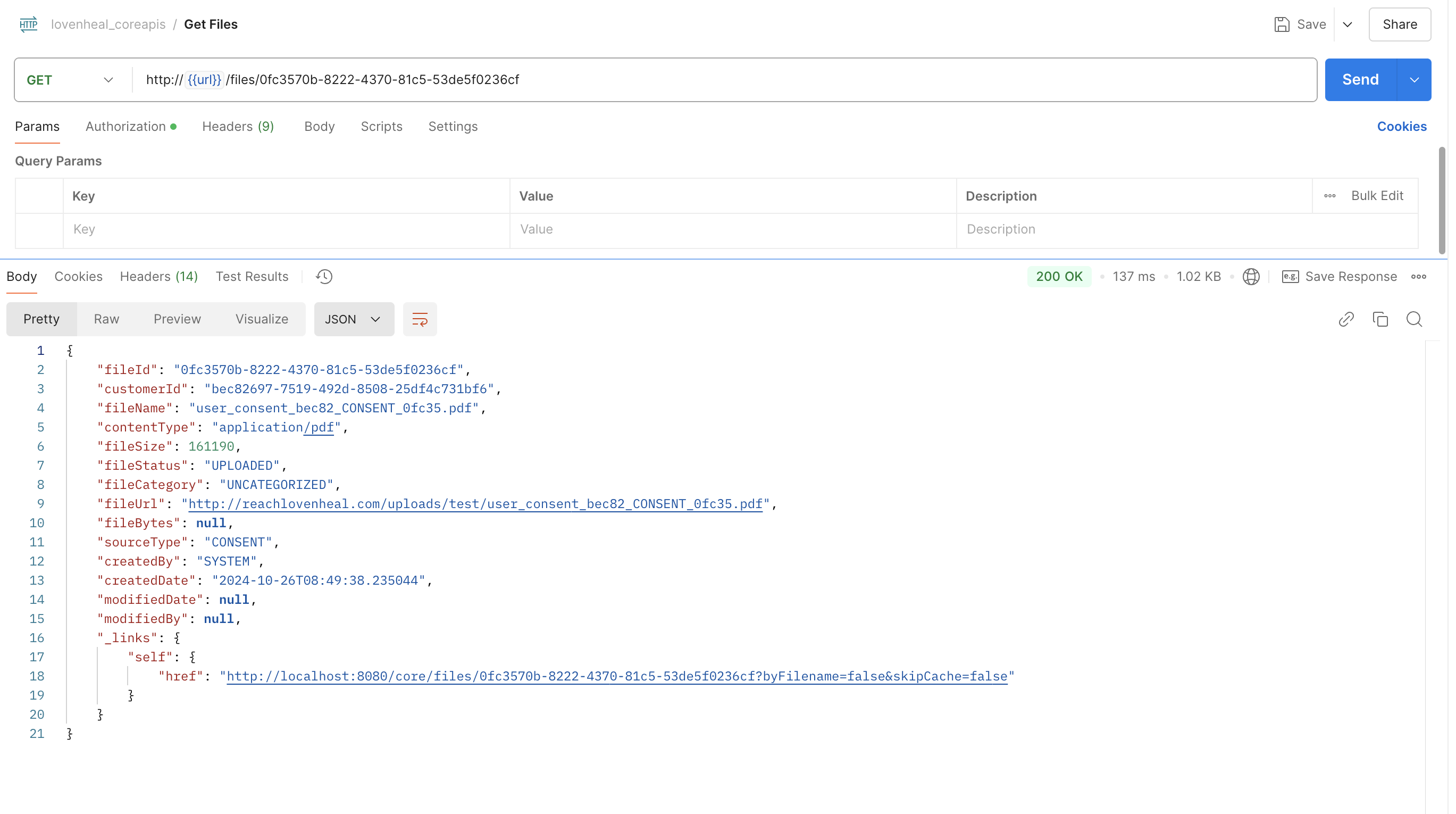The width and height of the screenshot is (1456, 814).
Task: Click Bulk Edit
Action: click(1377, 196)
